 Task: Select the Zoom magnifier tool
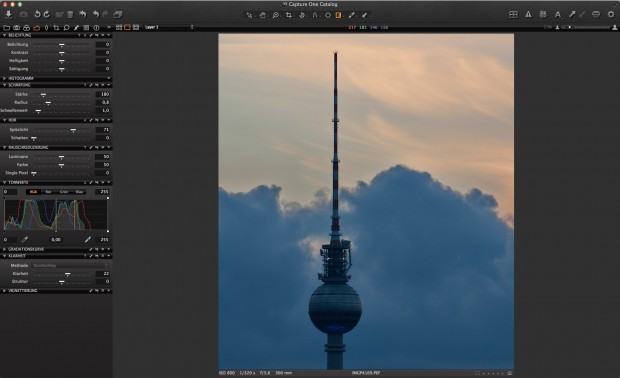(x=276, y=15)
